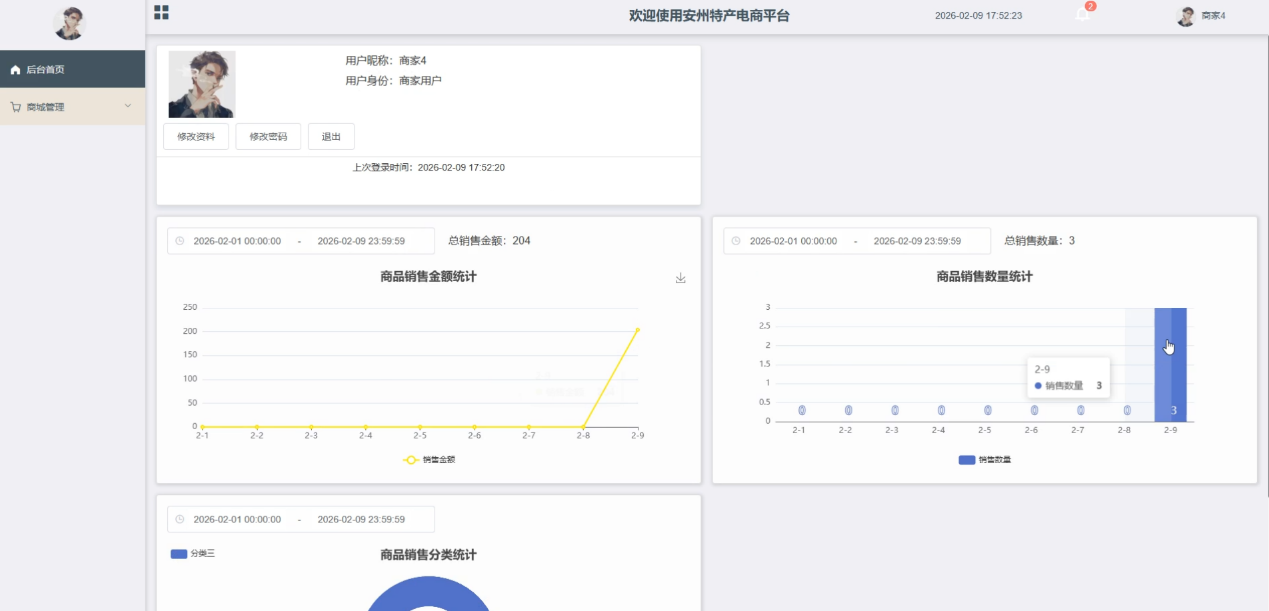Click the 商品销售分类统计 chart title
Image resolution: width=1269 pixels, height=611 pixels.
tap(428, 555)
